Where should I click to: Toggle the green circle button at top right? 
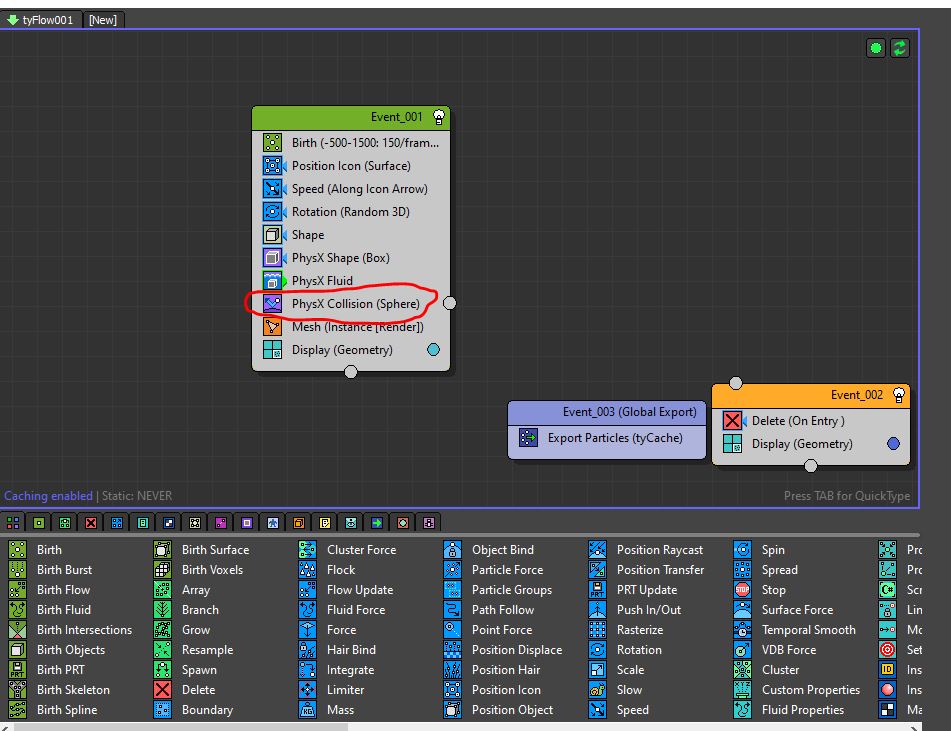(876, 48)
